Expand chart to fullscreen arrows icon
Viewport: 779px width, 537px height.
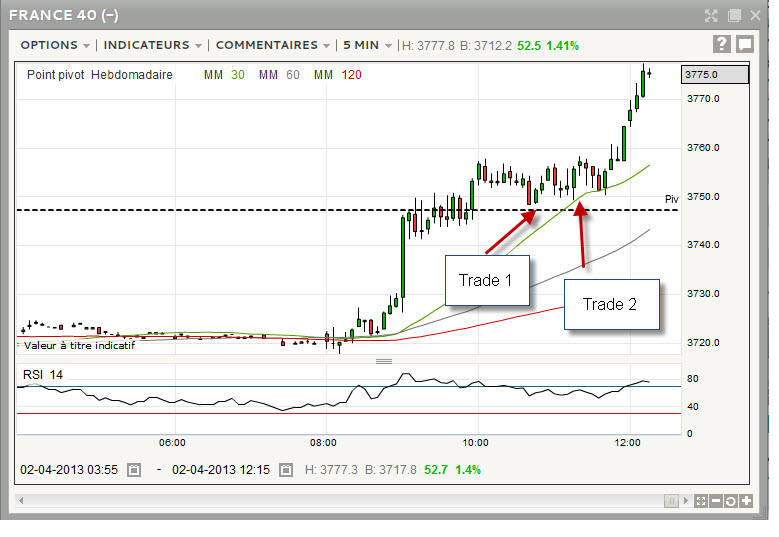711,16
